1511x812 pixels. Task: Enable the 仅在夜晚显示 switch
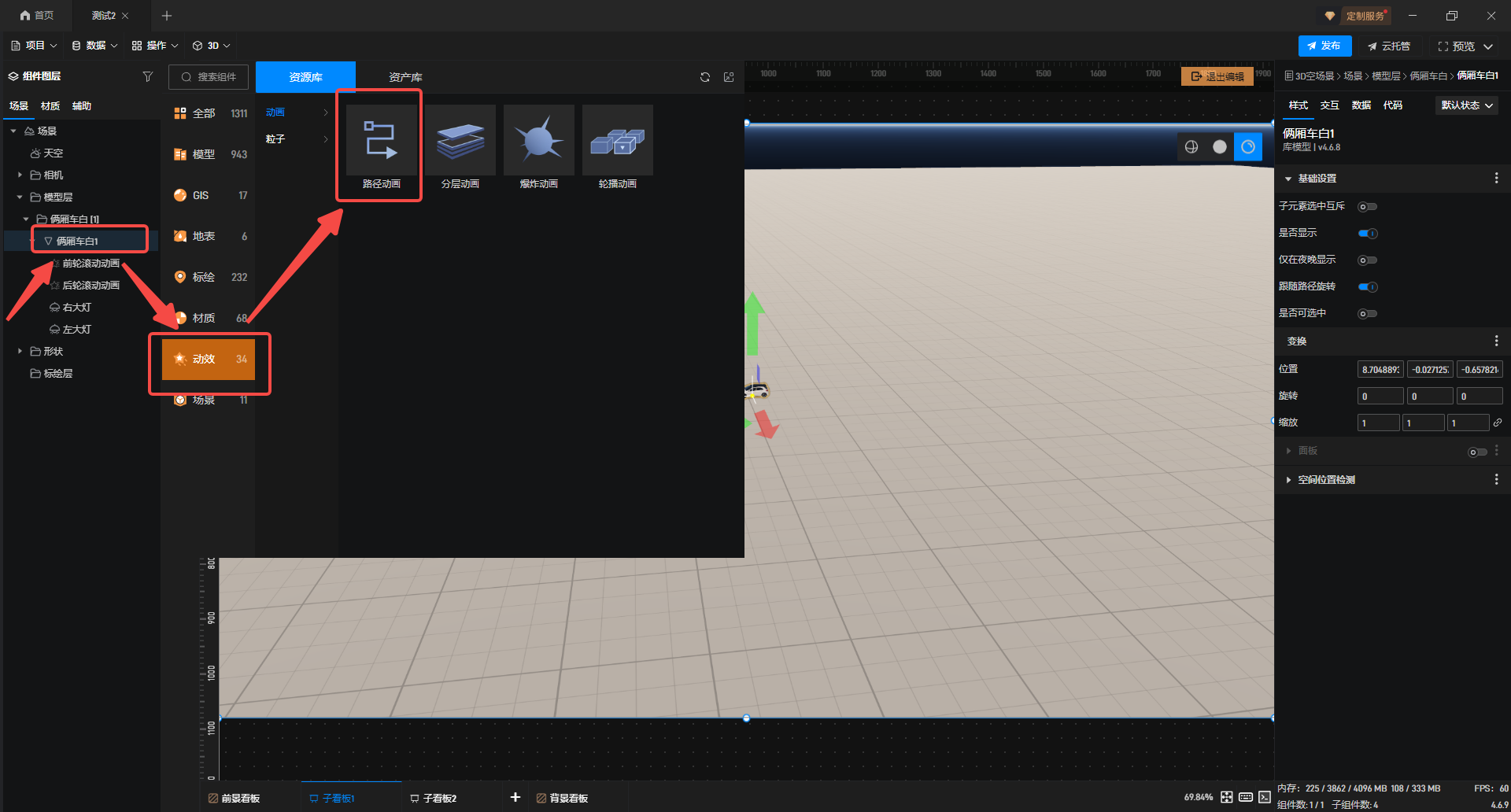[x=1368, y=260]
